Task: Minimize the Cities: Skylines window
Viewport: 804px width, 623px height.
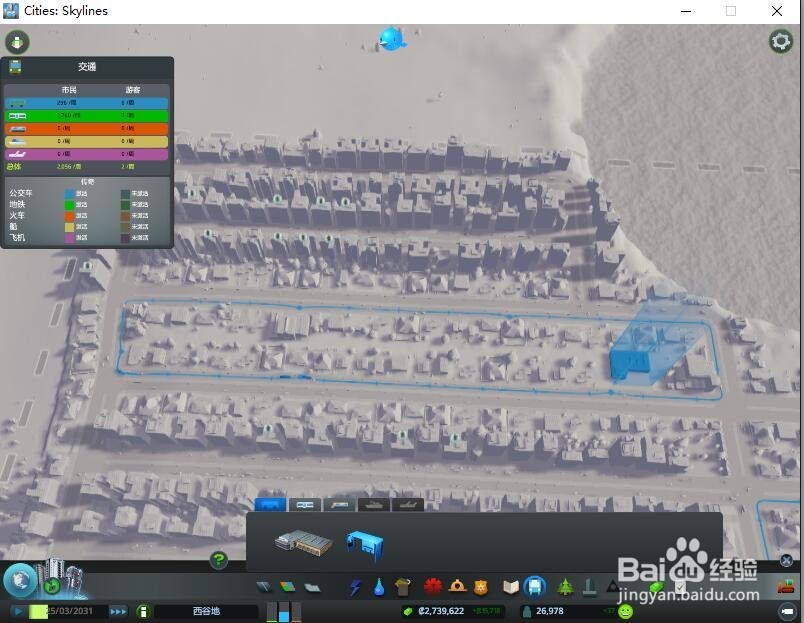Action: (x=686, y=11)
